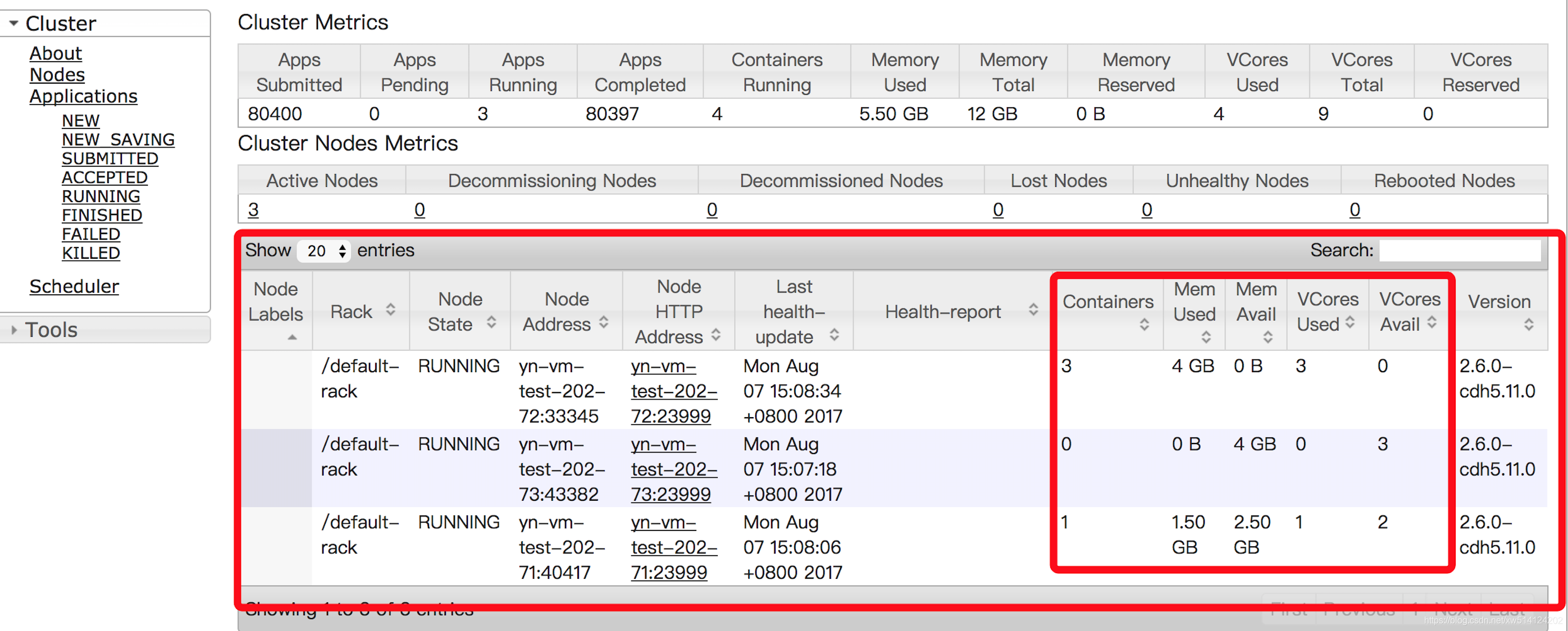Sort by VCores Used column icon

tap(1350, 322)
